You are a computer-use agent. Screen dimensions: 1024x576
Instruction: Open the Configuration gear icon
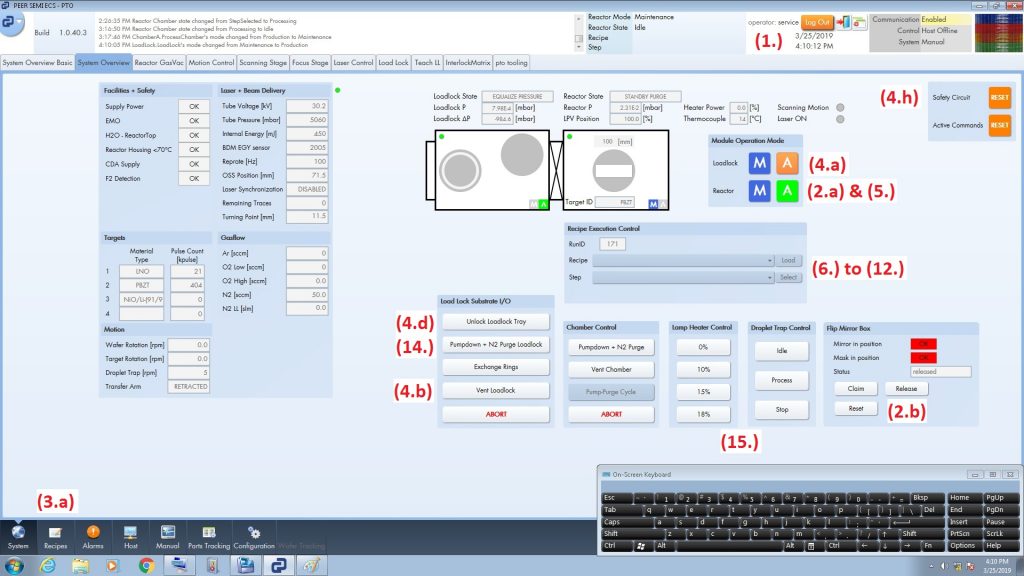253,535
